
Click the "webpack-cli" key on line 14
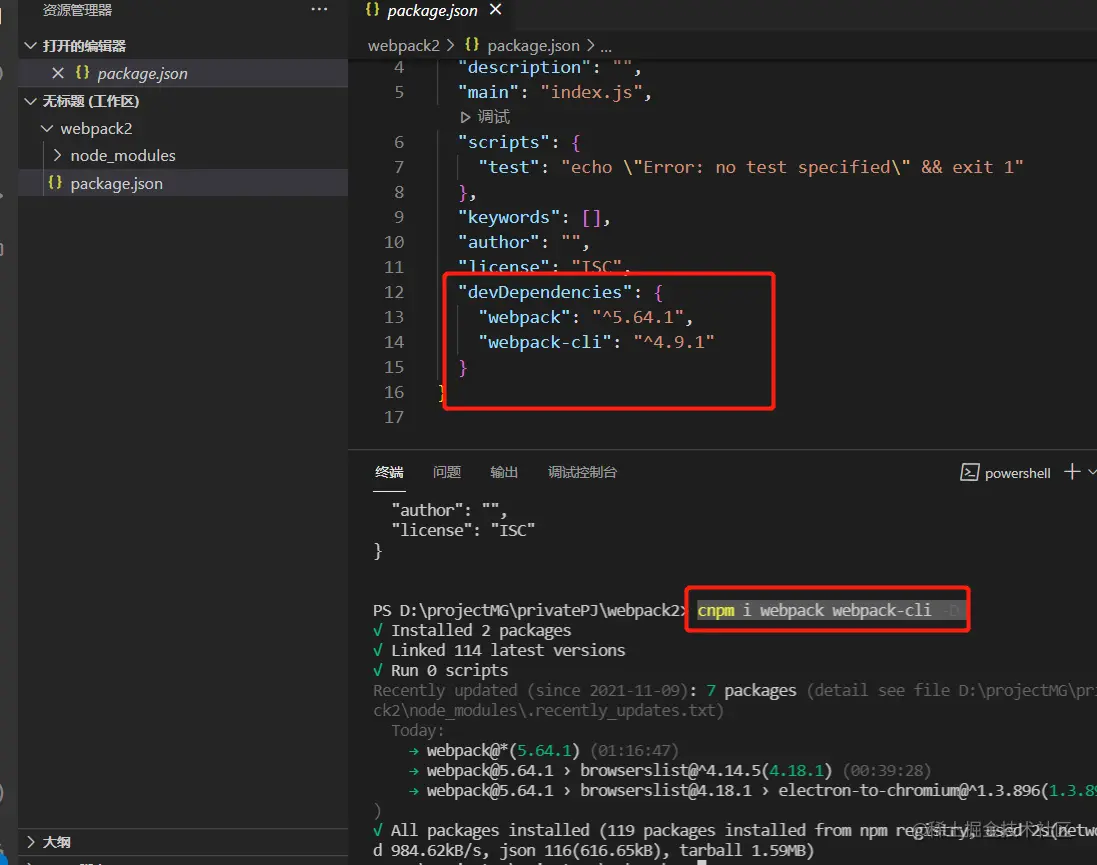[x=545, y=342]
